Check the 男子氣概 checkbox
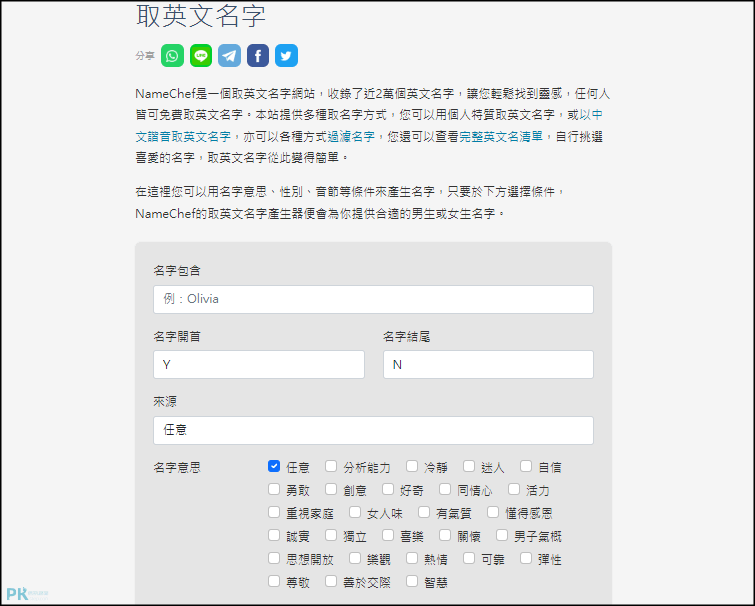 pyautogui.click(x=502, y=535)
